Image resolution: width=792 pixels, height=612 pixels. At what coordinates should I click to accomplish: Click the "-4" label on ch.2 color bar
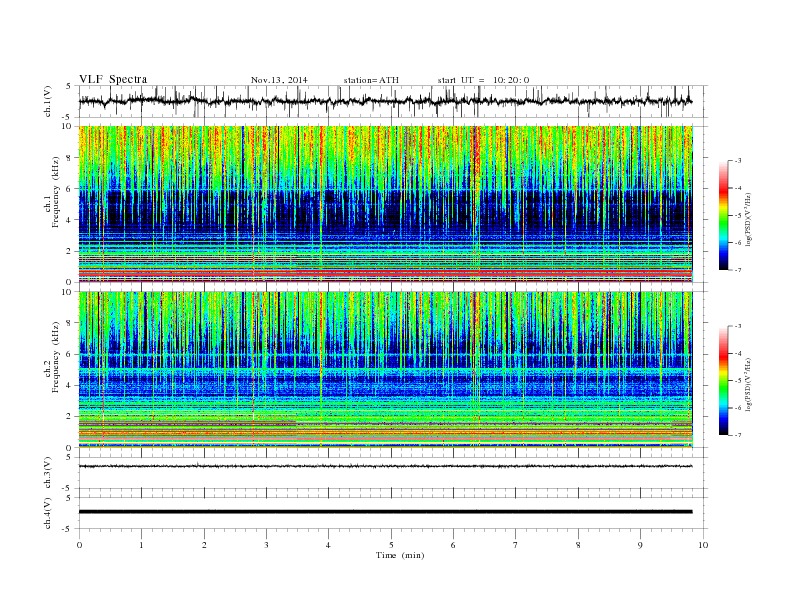click(738, 353)
